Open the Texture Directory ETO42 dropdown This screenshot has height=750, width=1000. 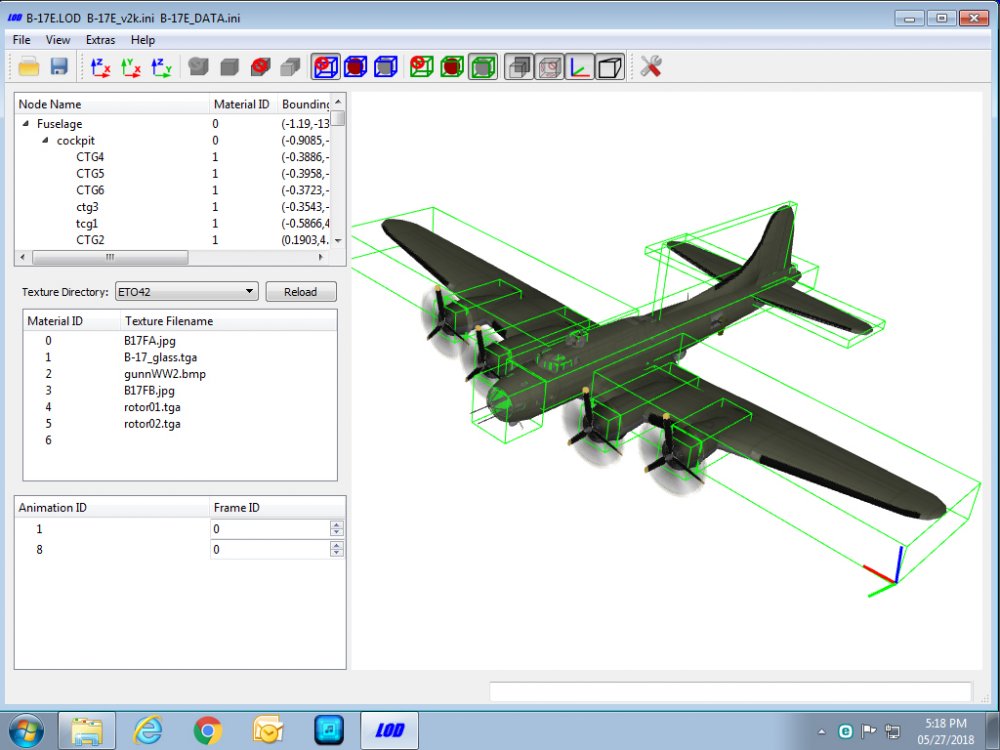[x=187, y=292]
